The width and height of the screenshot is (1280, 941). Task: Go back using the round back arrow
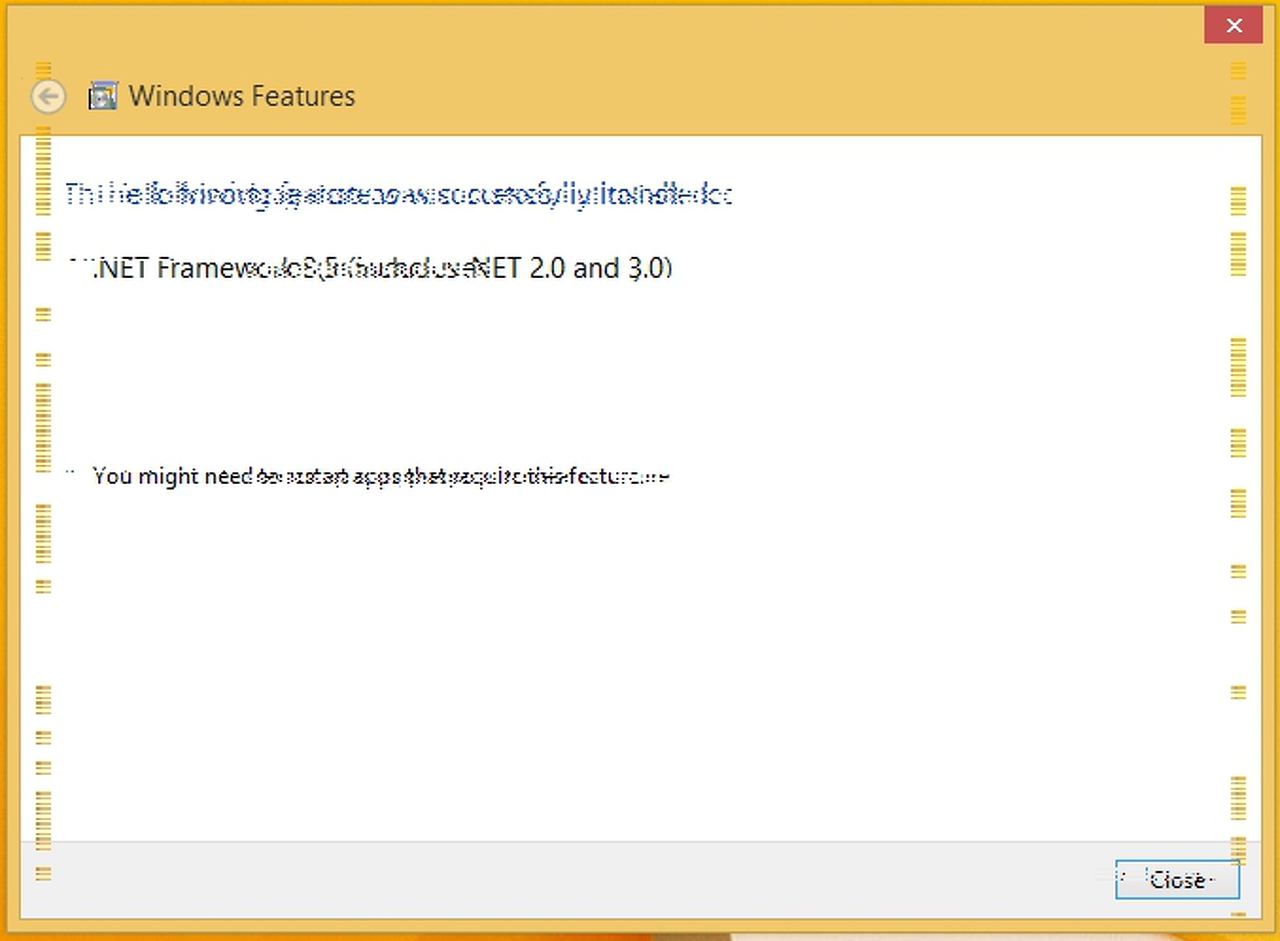[x=48, y=96]
